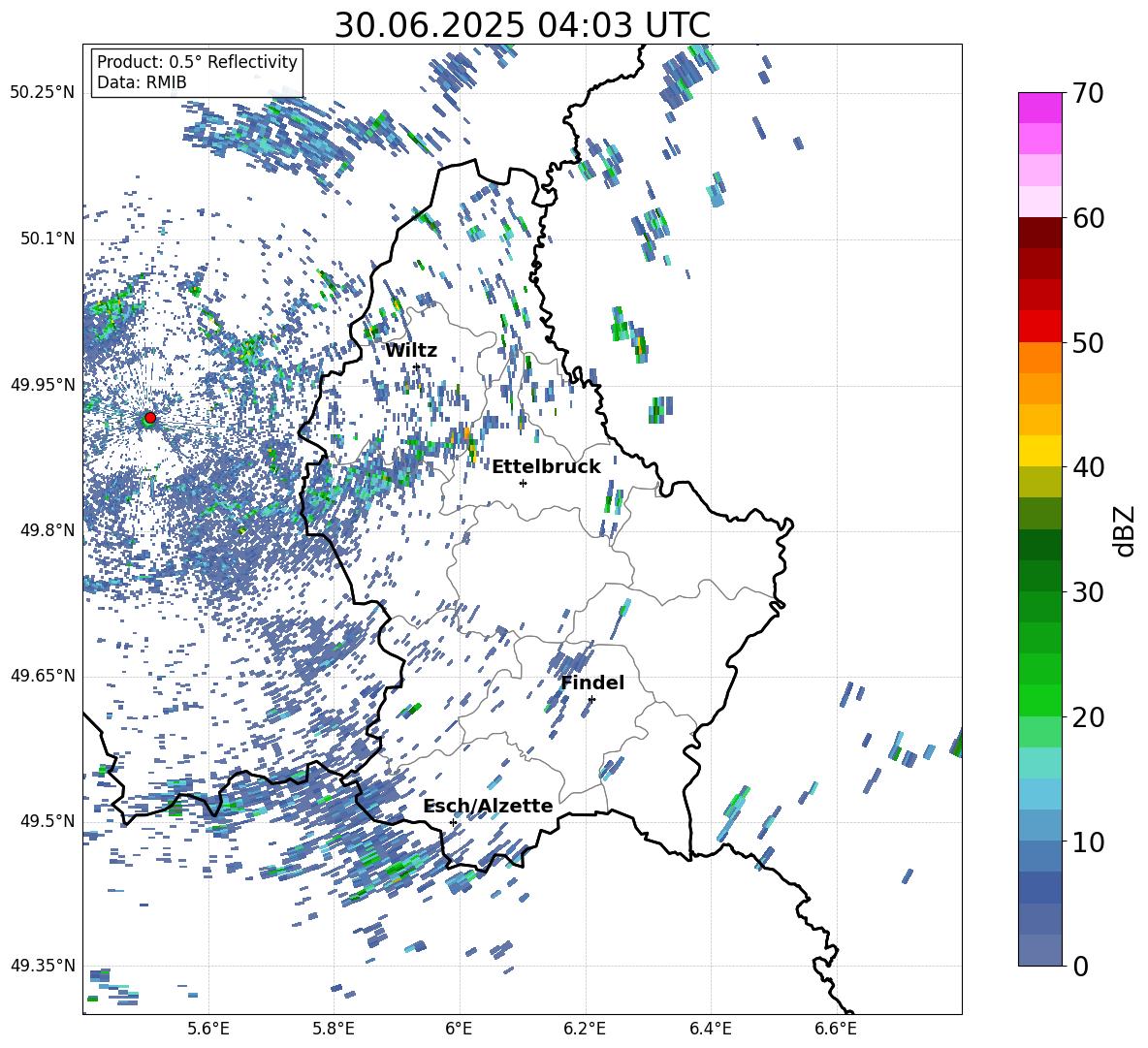Screen dimensions: 1148x1048
Task: Click the 10 label on the colorbar
Action: tap(1088, 842)
